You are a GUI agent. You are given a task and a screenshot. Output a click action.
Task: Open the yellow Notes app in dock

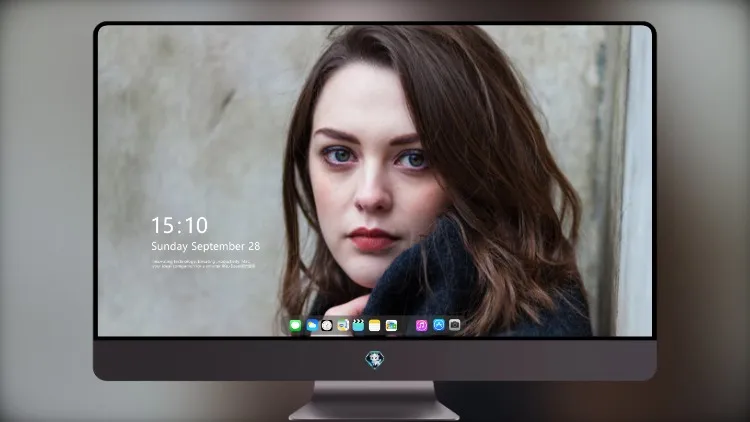coord(375,326)
